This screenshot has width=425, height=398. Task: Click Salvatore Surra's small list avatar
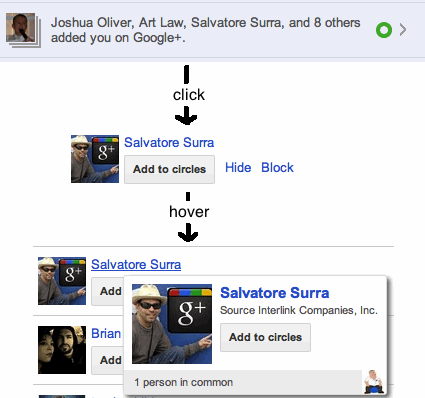click(x=62, y=281)
